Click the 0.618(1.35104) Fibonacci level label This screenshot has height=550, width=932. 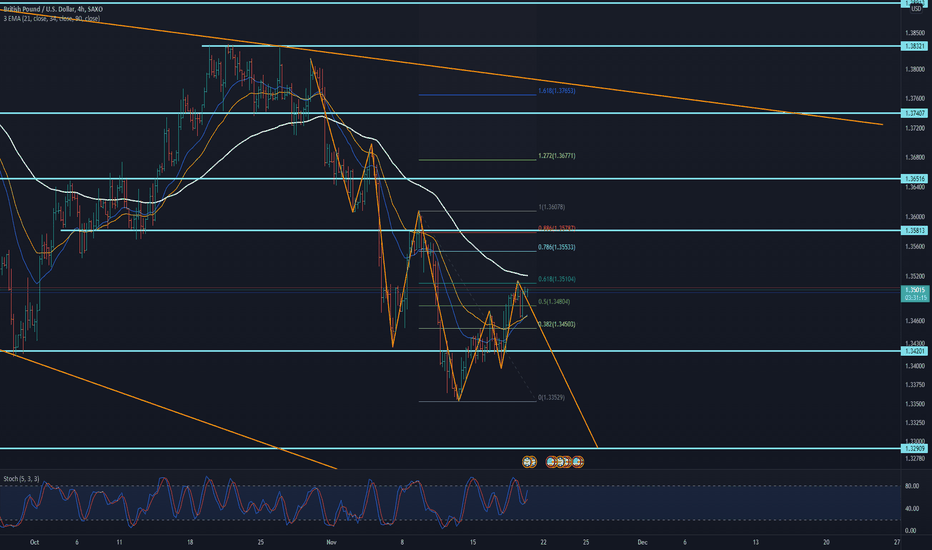[556, 279]
